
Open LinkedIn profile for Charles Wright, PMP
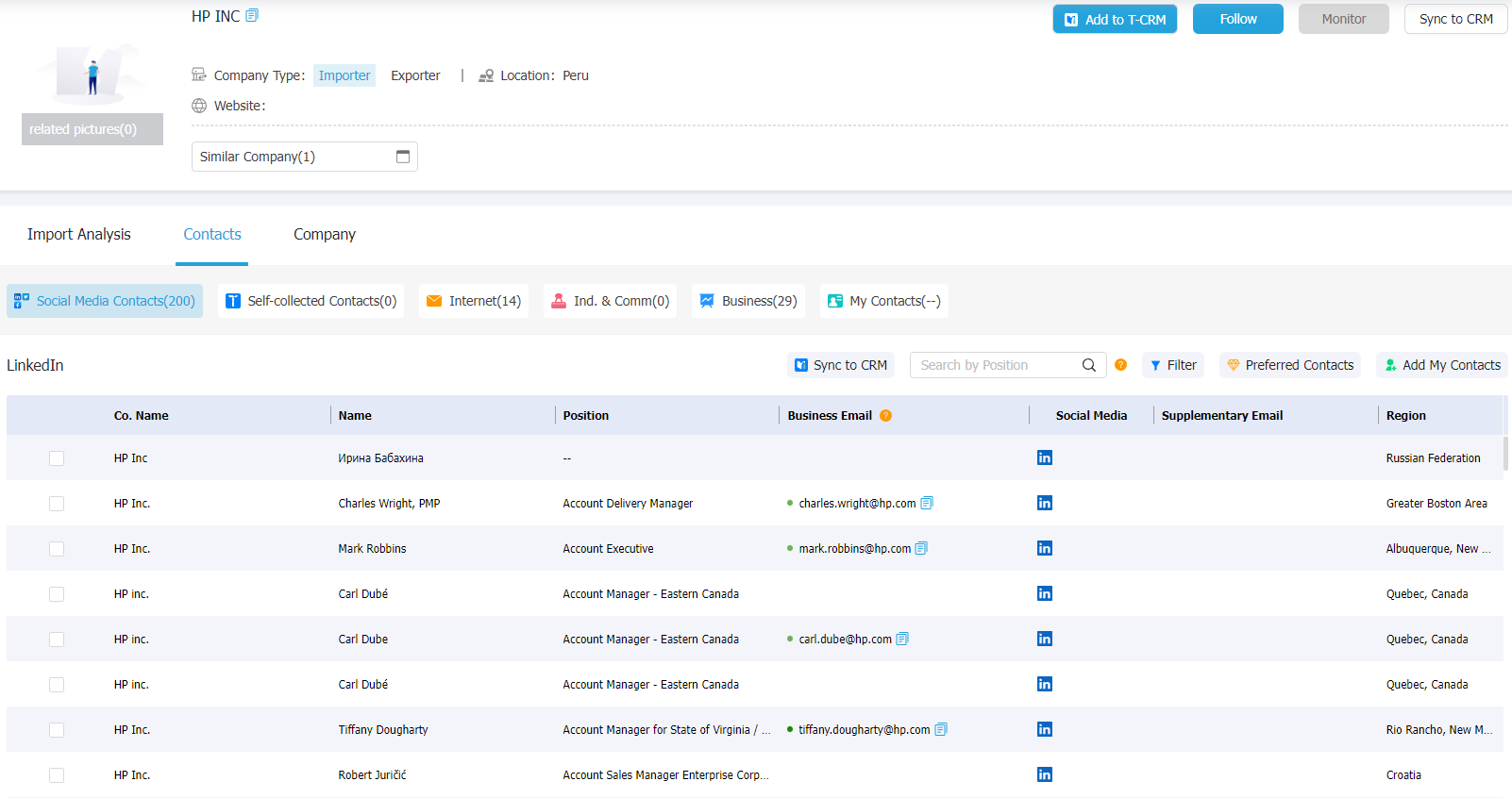[1044, 503]
